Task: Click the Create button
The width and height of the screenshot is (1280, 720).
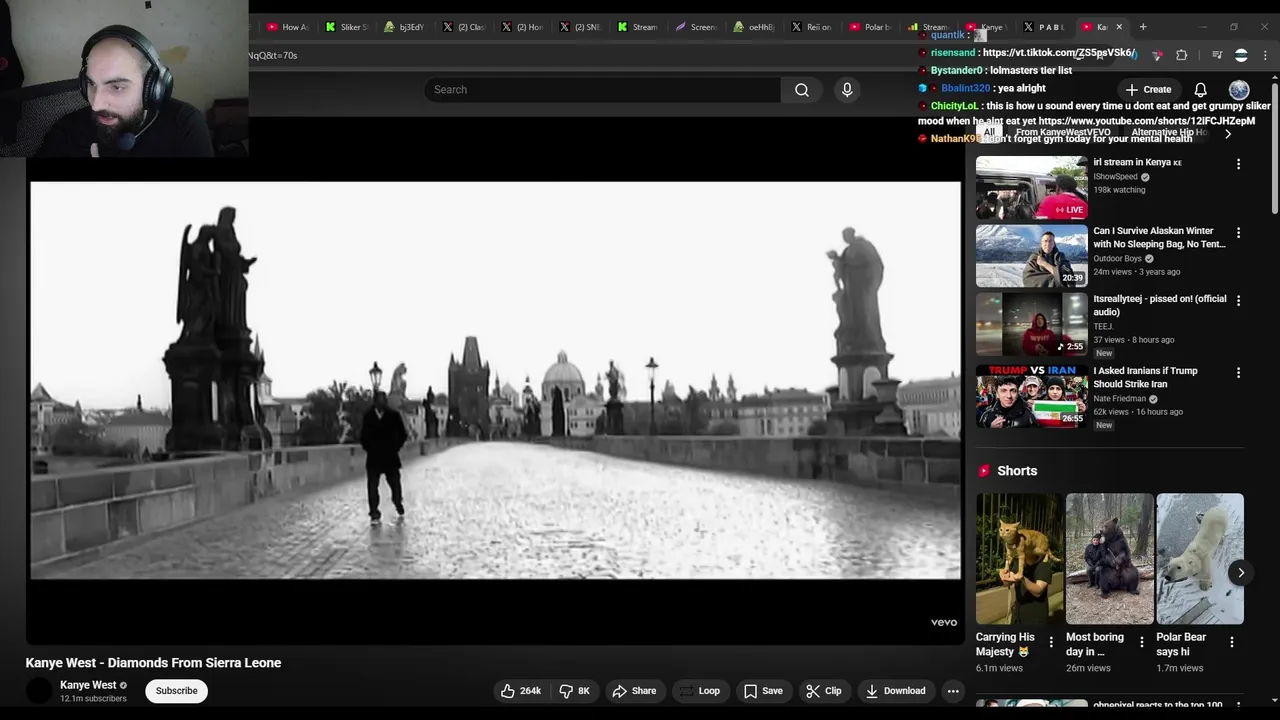Action: pos(1148,89)
